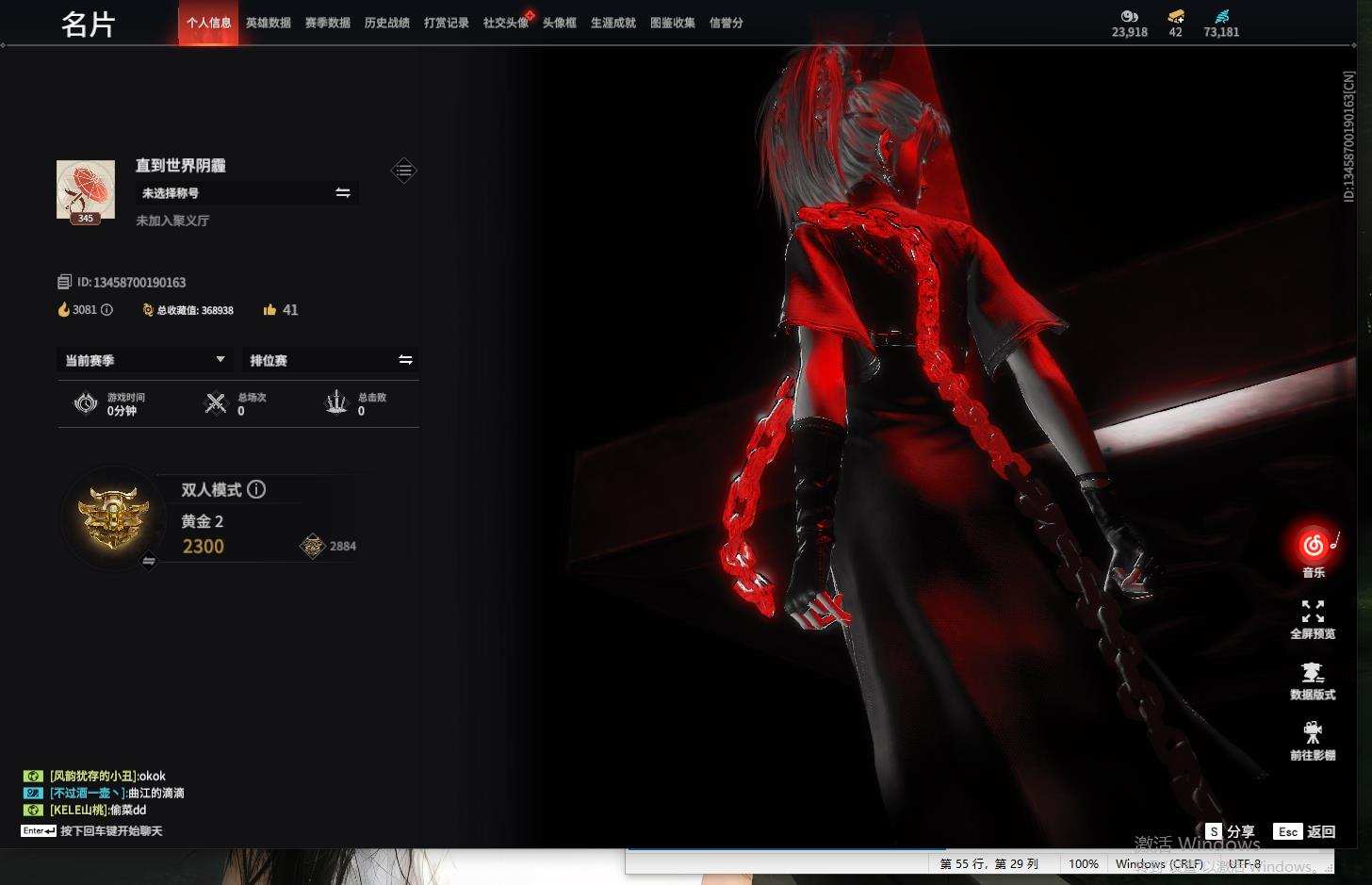Image resolution: width=1372 pixels, height=885 pixels.
Task: Click the 返回 back button
Action: point(1305,831)
